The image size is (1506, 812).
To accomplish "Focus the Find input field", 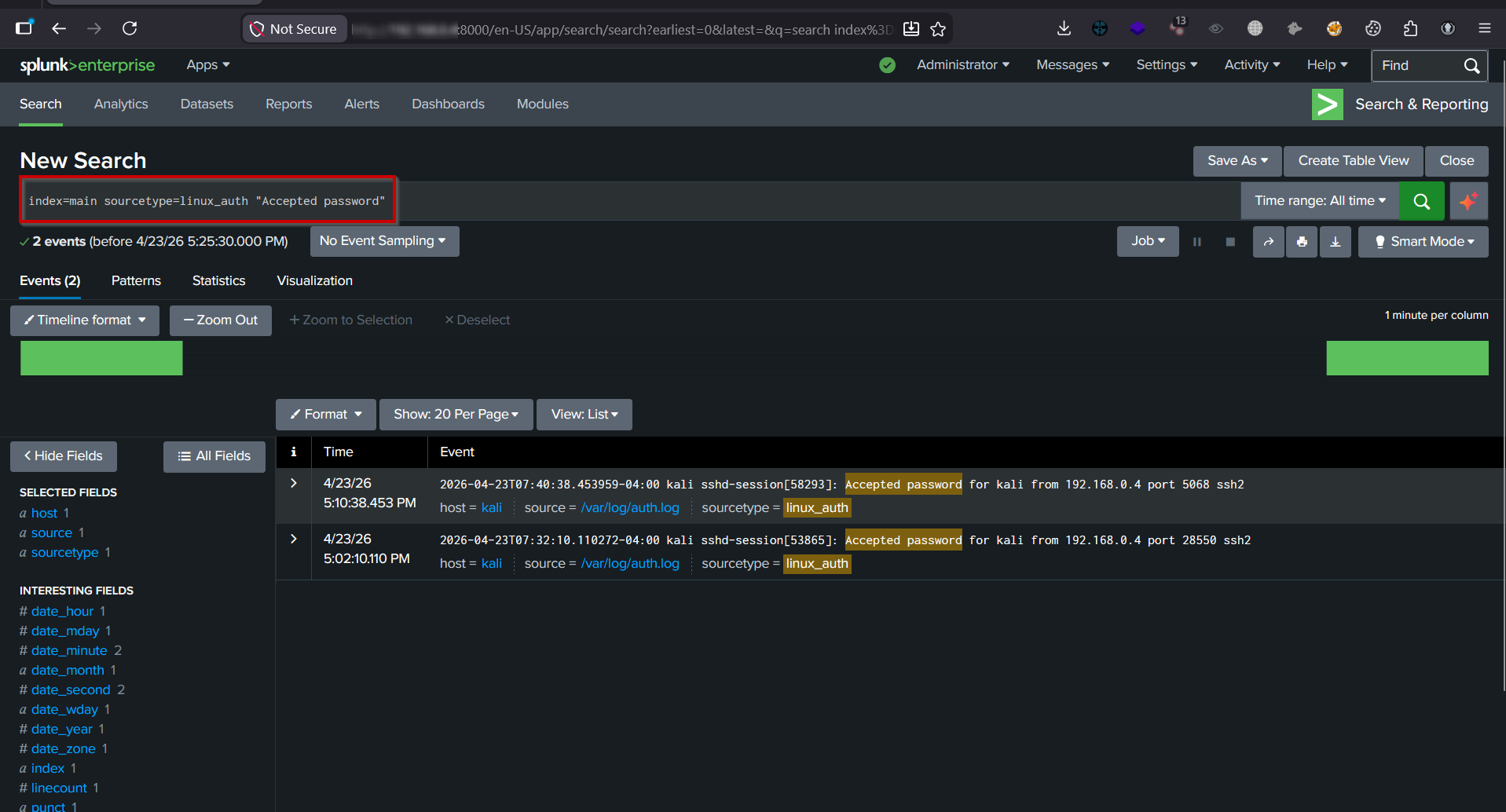I will (1417, 66).
